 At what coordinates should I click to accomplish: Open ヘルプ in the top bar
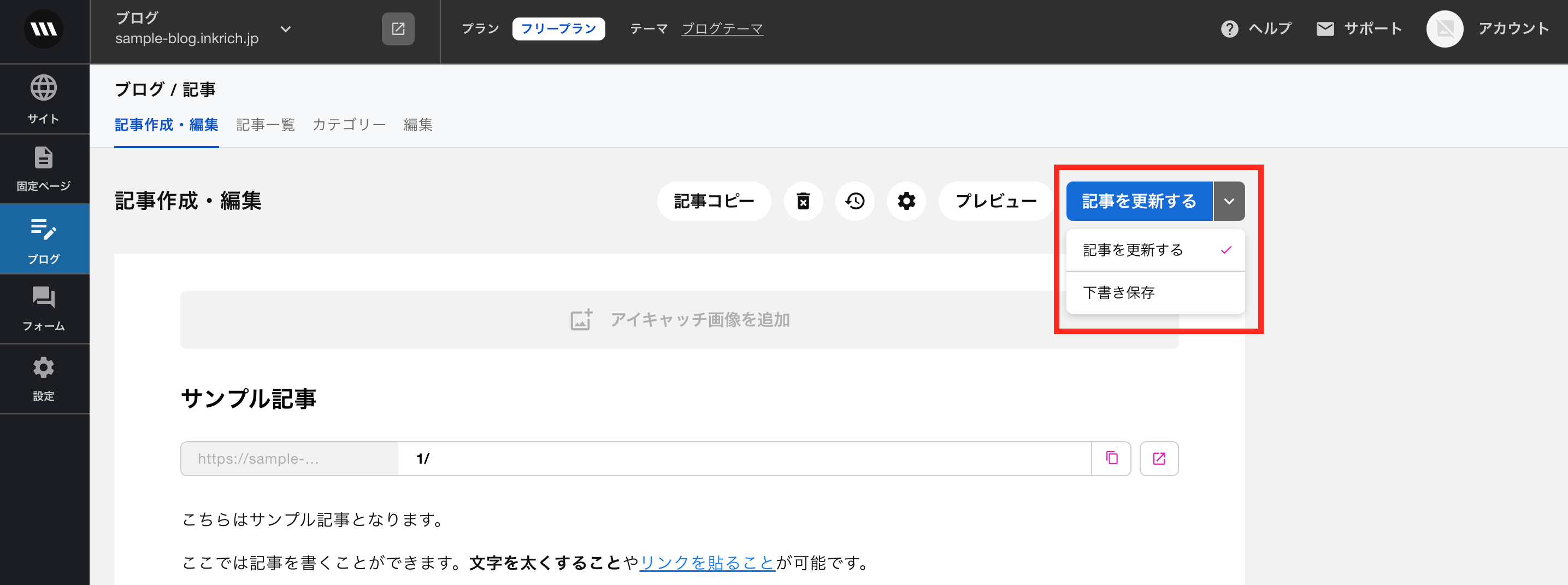tap(1255, 28)
